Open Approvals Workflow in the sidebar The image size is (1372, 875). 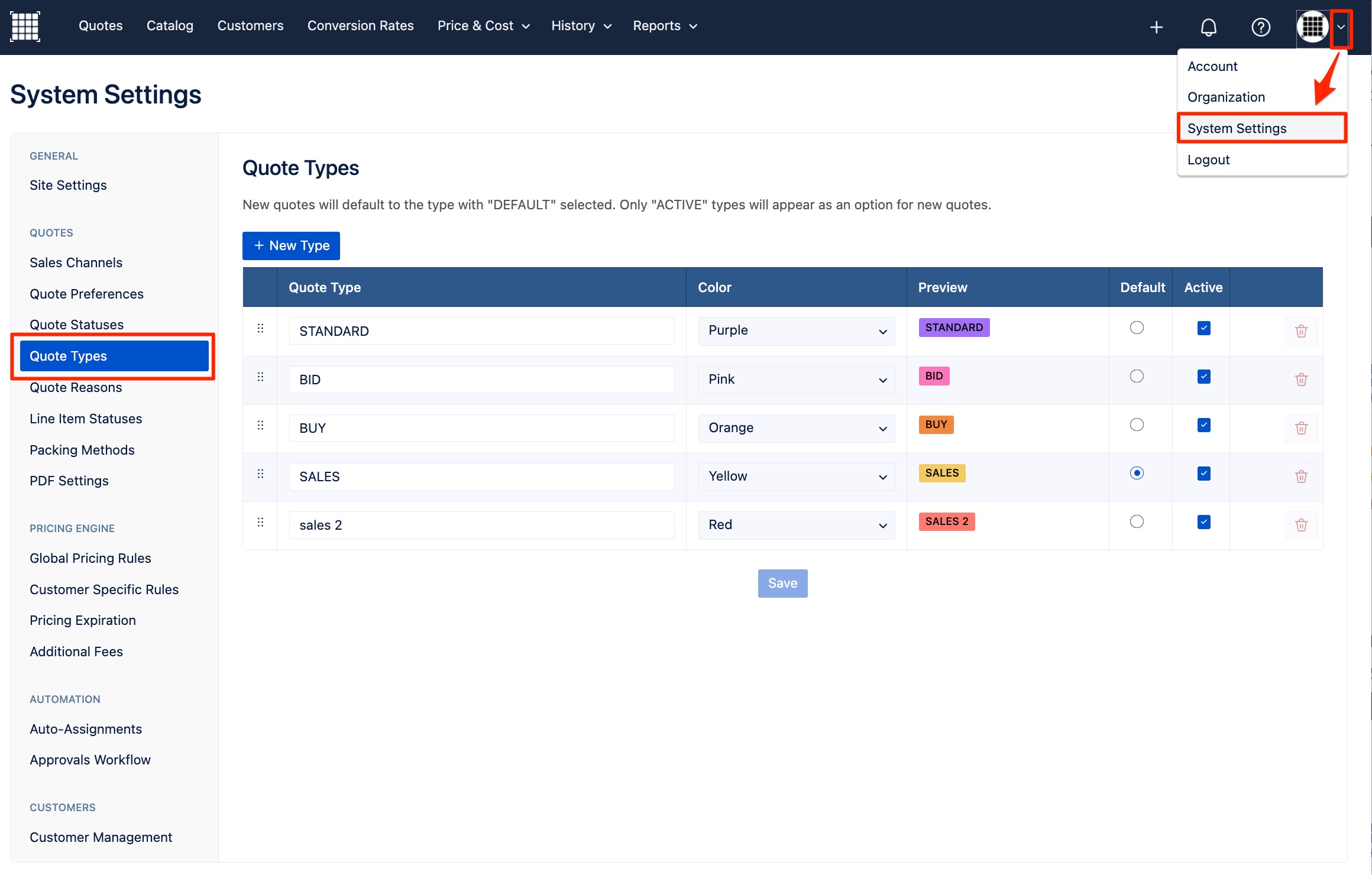click(90, 760)
